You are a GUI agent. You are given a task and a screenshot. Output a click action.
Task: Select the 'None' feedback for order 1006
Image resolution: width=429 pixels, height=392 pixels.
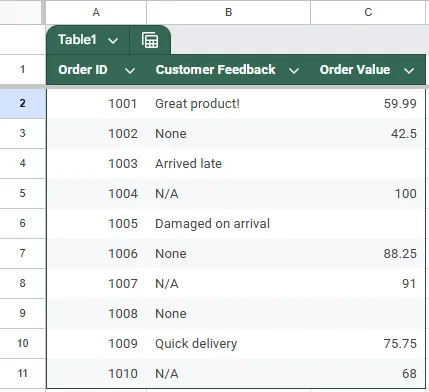[228, 254]
